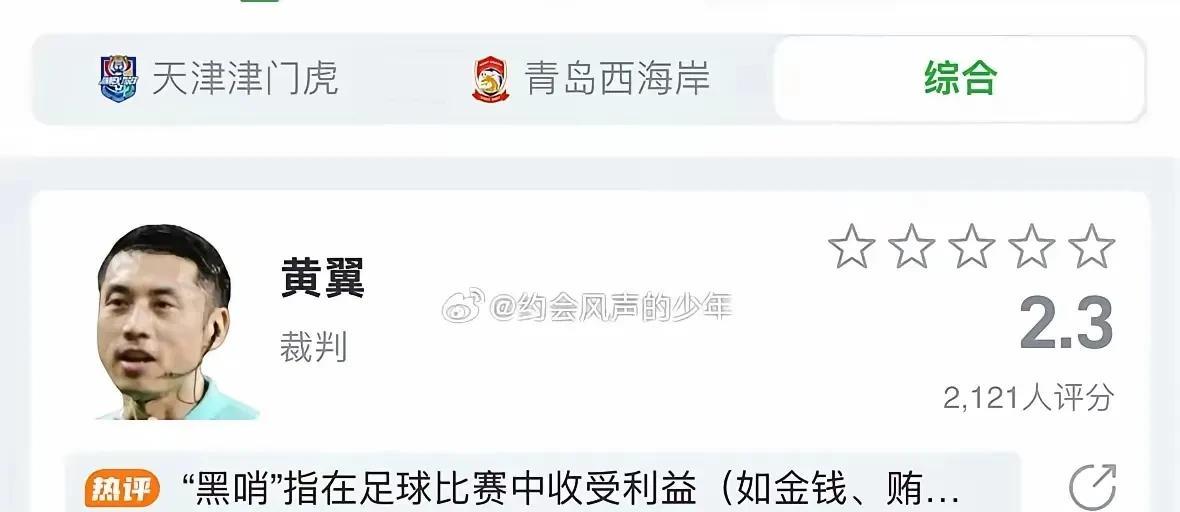Tap the share arrow icon beside hot comment
Viewport: 1180px width, 512px height.
coord(1093,487)
